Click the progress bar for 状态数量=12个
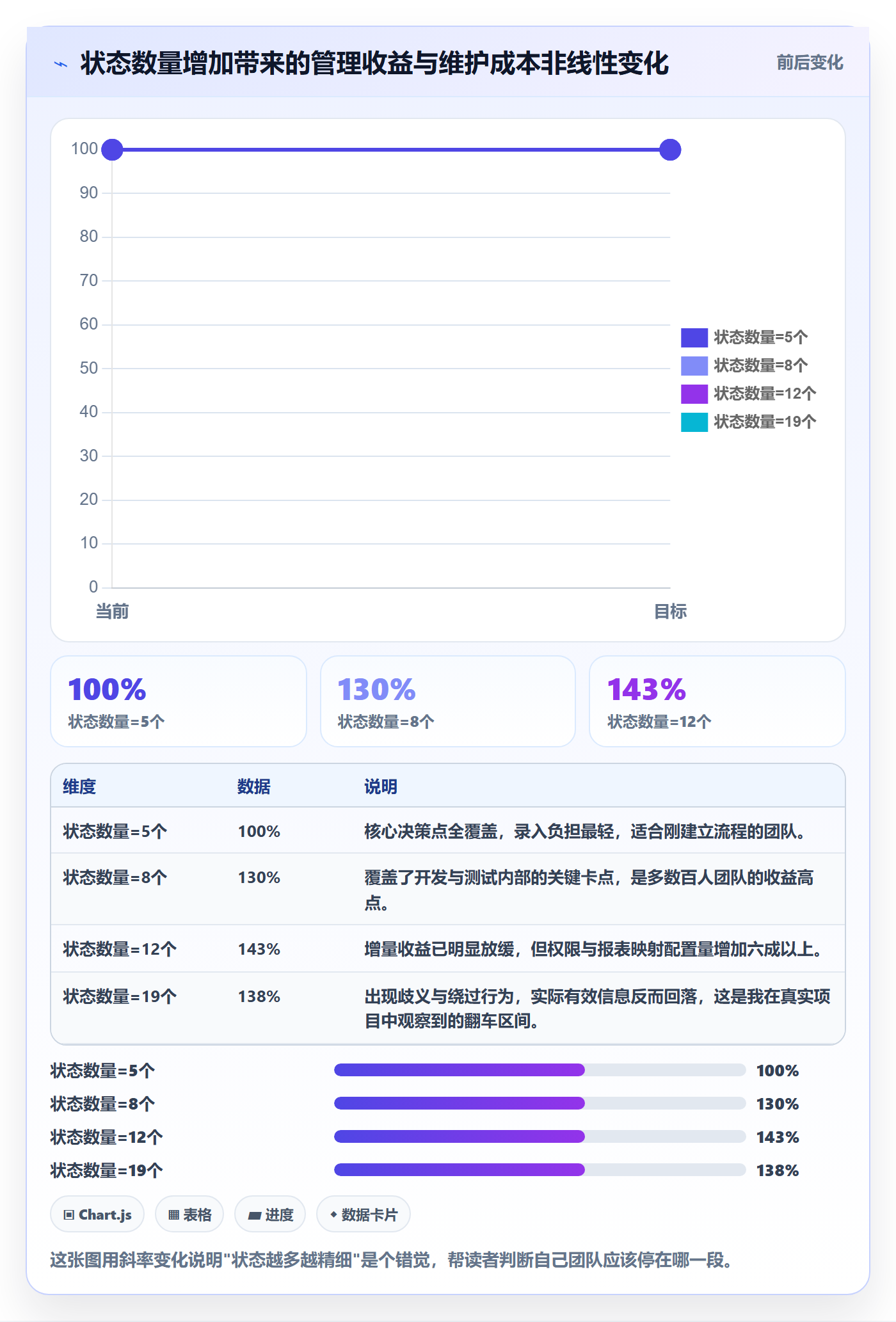Image resolution: width=896 pixels, height=1322 pixels. (540, 1136)
